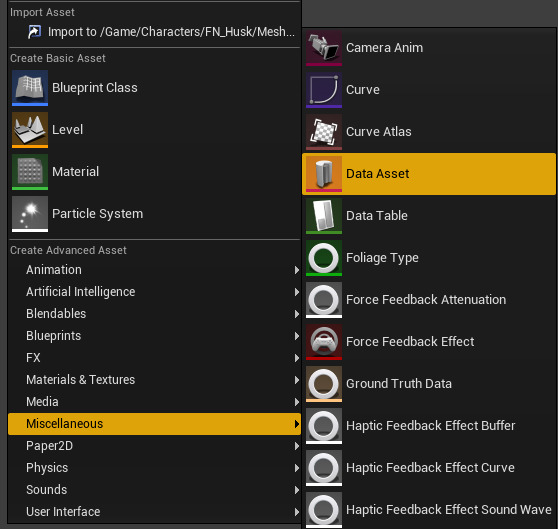Click the Force Feedback Effect gamepad icon
Viewport: 558px width, 529px height.
coord(324,342)
